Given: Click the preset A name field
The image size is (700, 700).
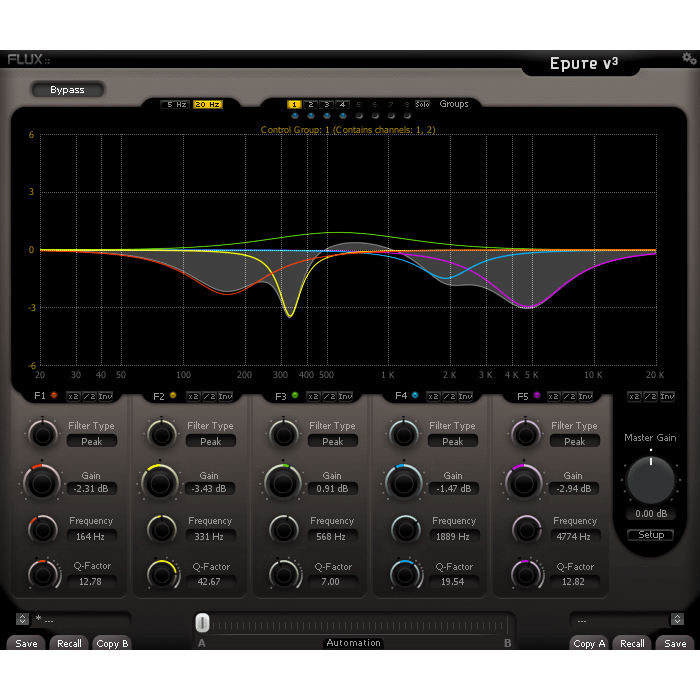Looking at the screenshot, I should [x=81, y=619].
